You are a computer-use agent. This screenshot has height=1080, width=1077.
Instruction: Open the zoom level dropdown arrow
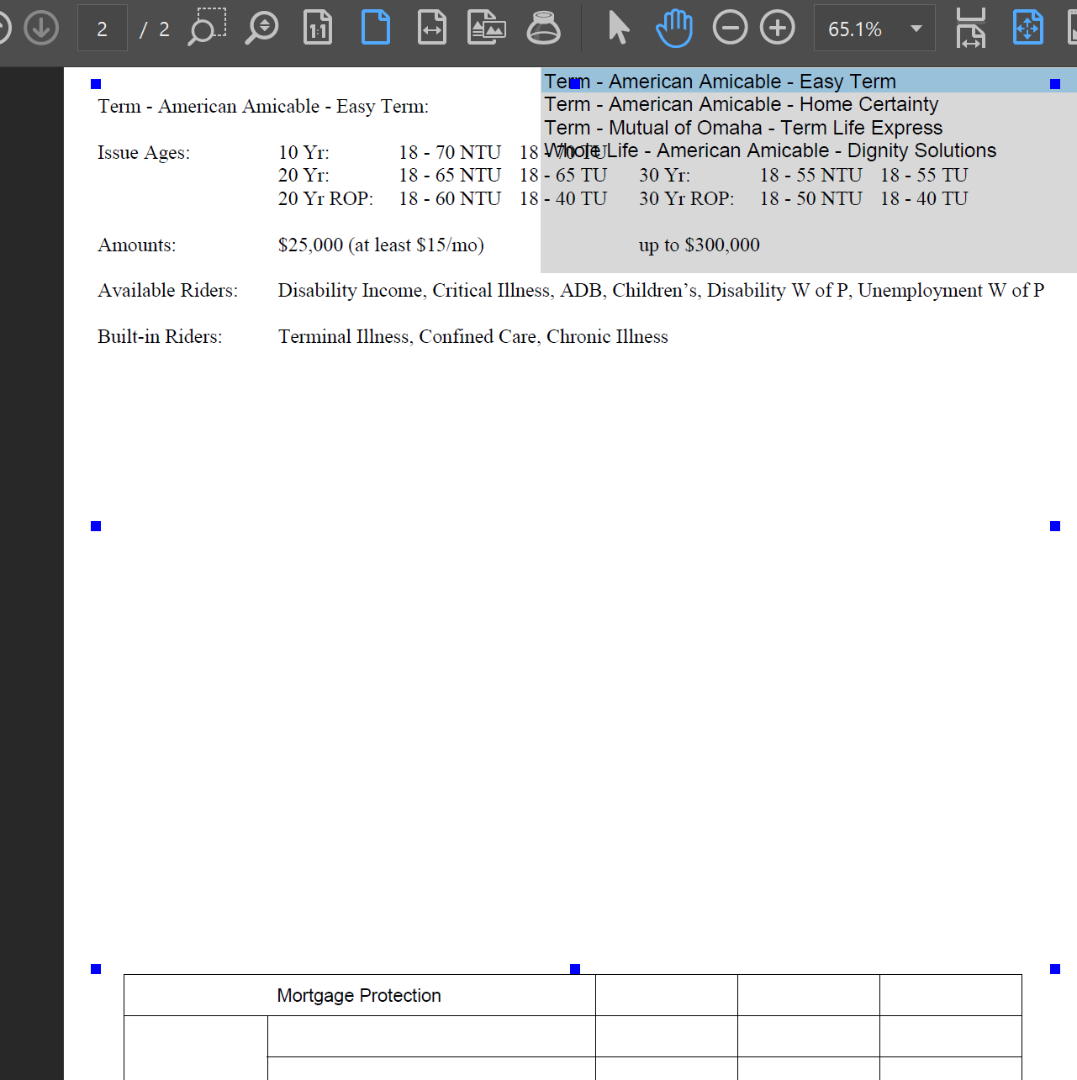(x=916, y=28)
